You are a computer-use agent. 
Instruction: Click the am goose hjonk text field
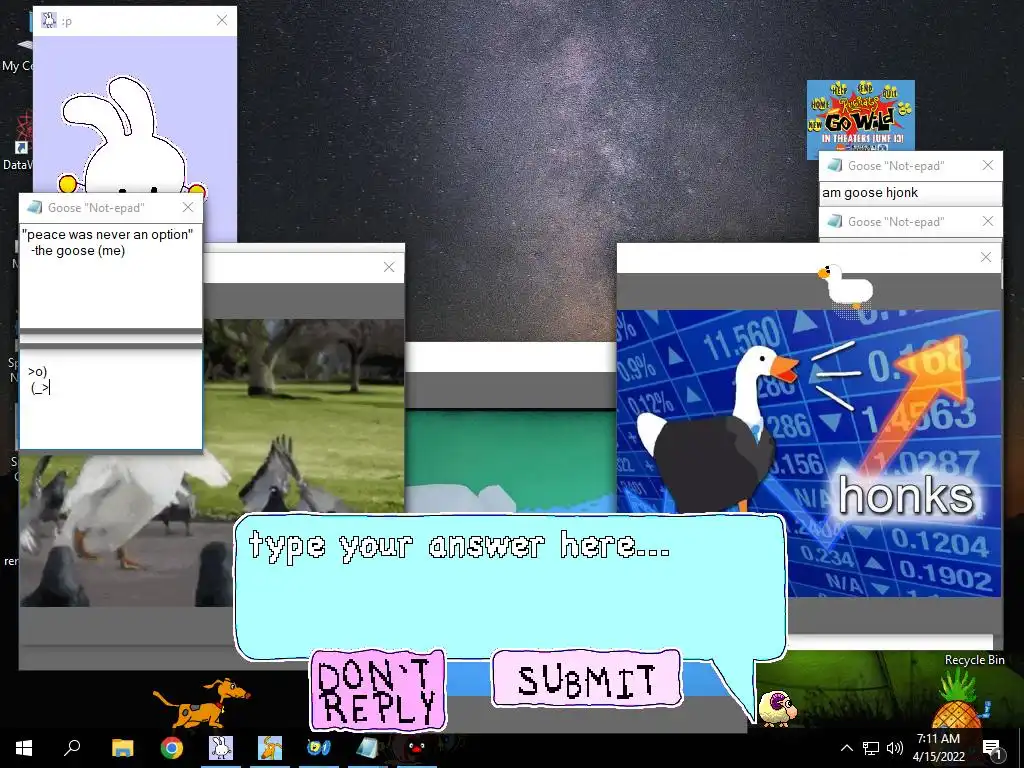[910, 193]
